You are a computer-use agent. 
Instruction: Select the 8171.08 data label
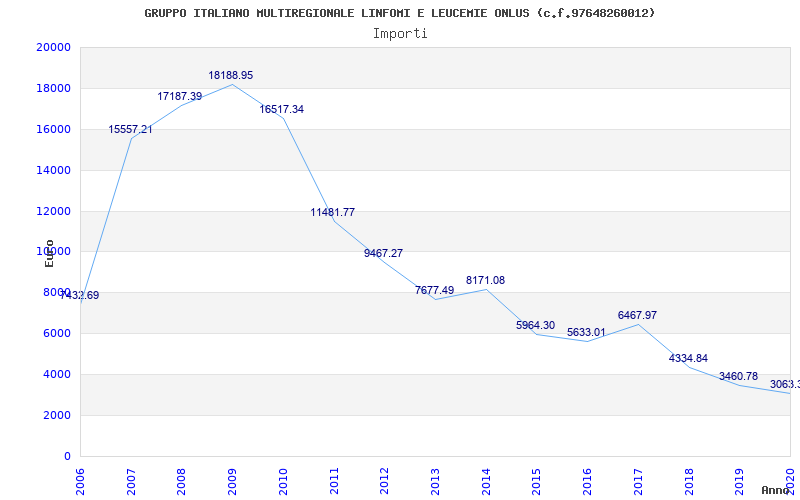[486, 281]
